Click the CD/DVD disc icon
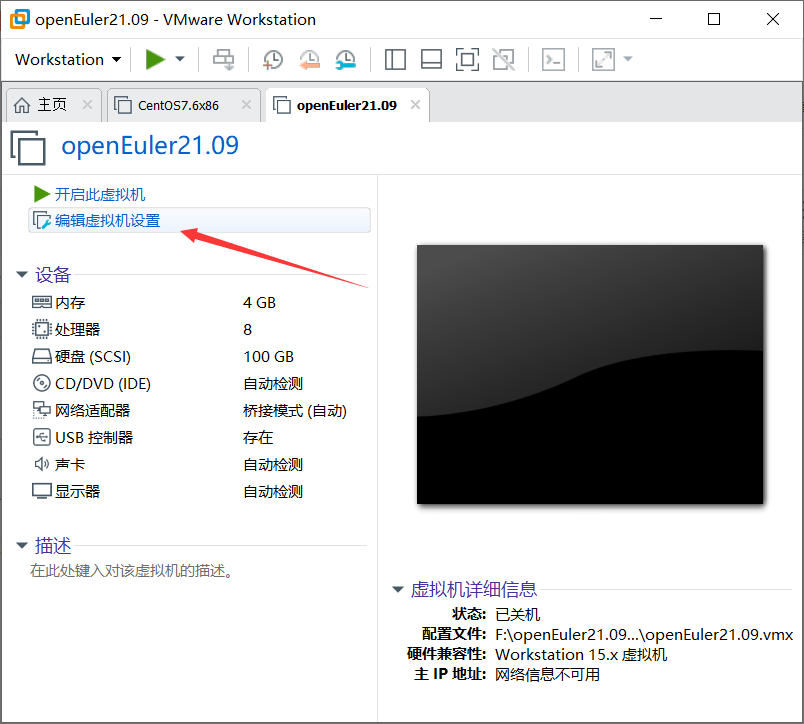 (42, 384)
